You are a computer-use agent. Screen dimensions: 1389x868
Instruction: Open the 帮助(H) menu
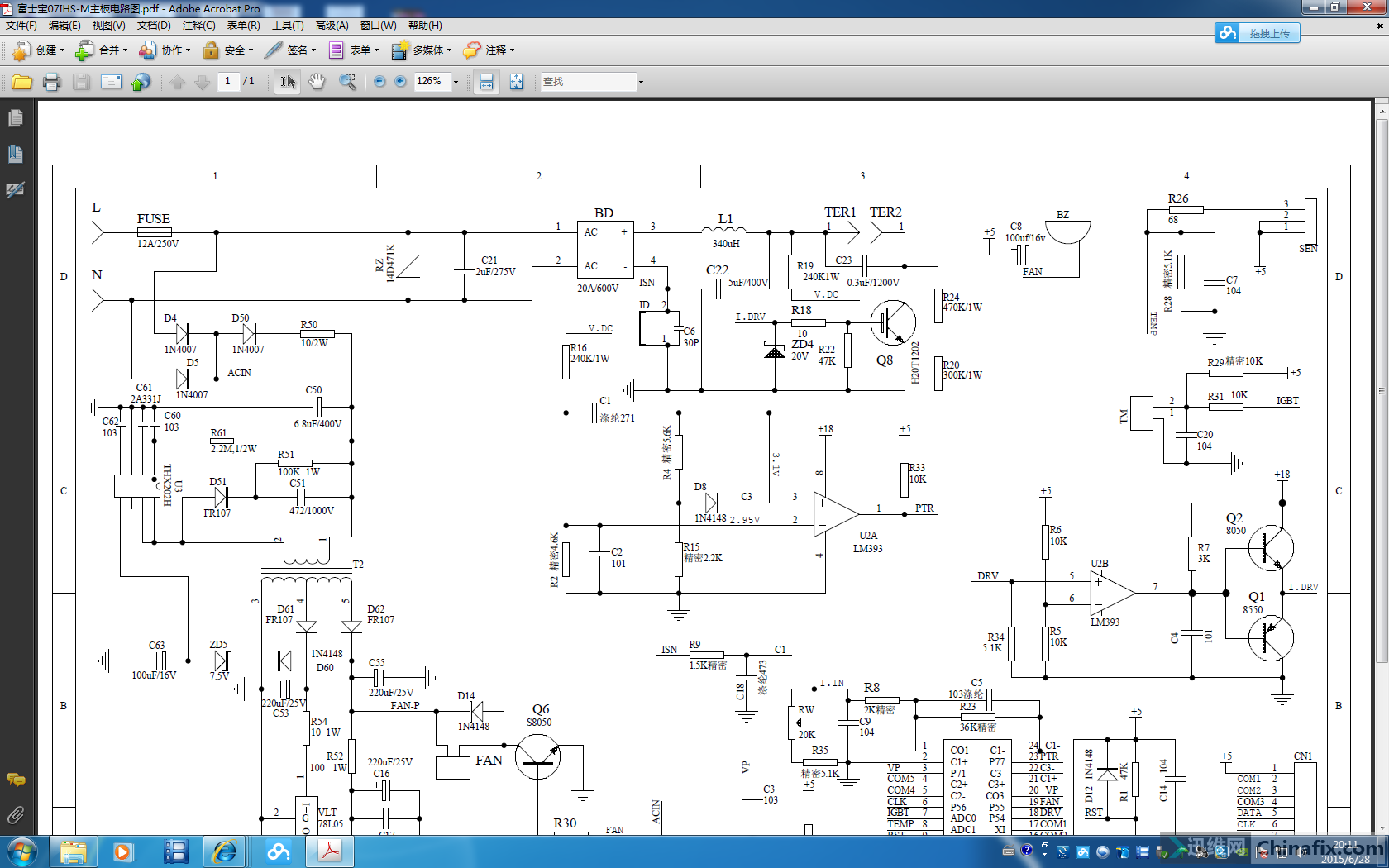[425, 26]
